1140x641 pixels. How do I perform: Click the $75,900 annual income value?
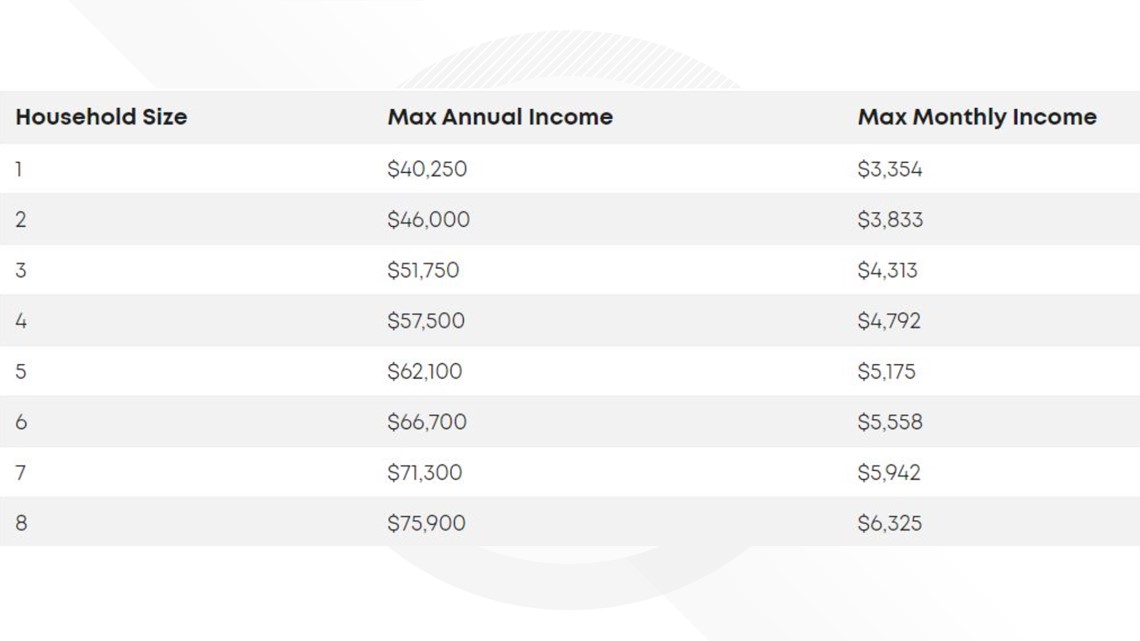pos(426,523)
